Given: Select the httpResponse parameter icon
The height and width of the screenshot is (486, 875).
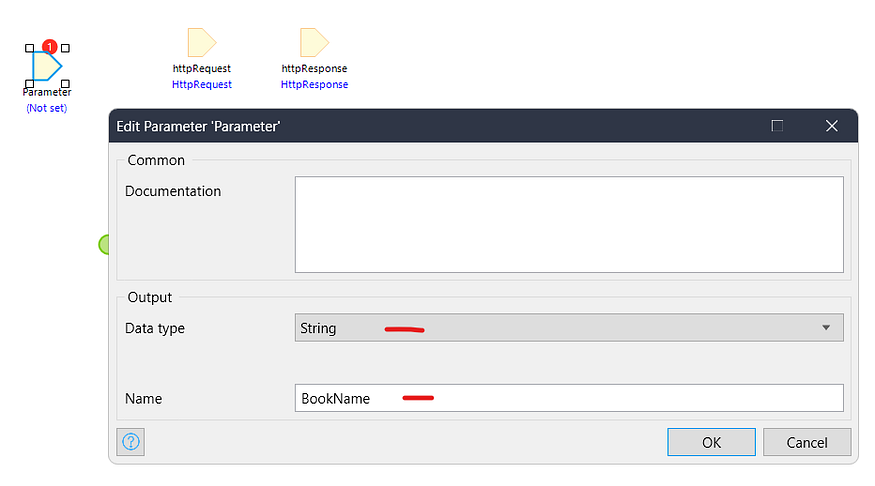Looking at the screenshot, I should pyautogui.click(x=314, y=42).
